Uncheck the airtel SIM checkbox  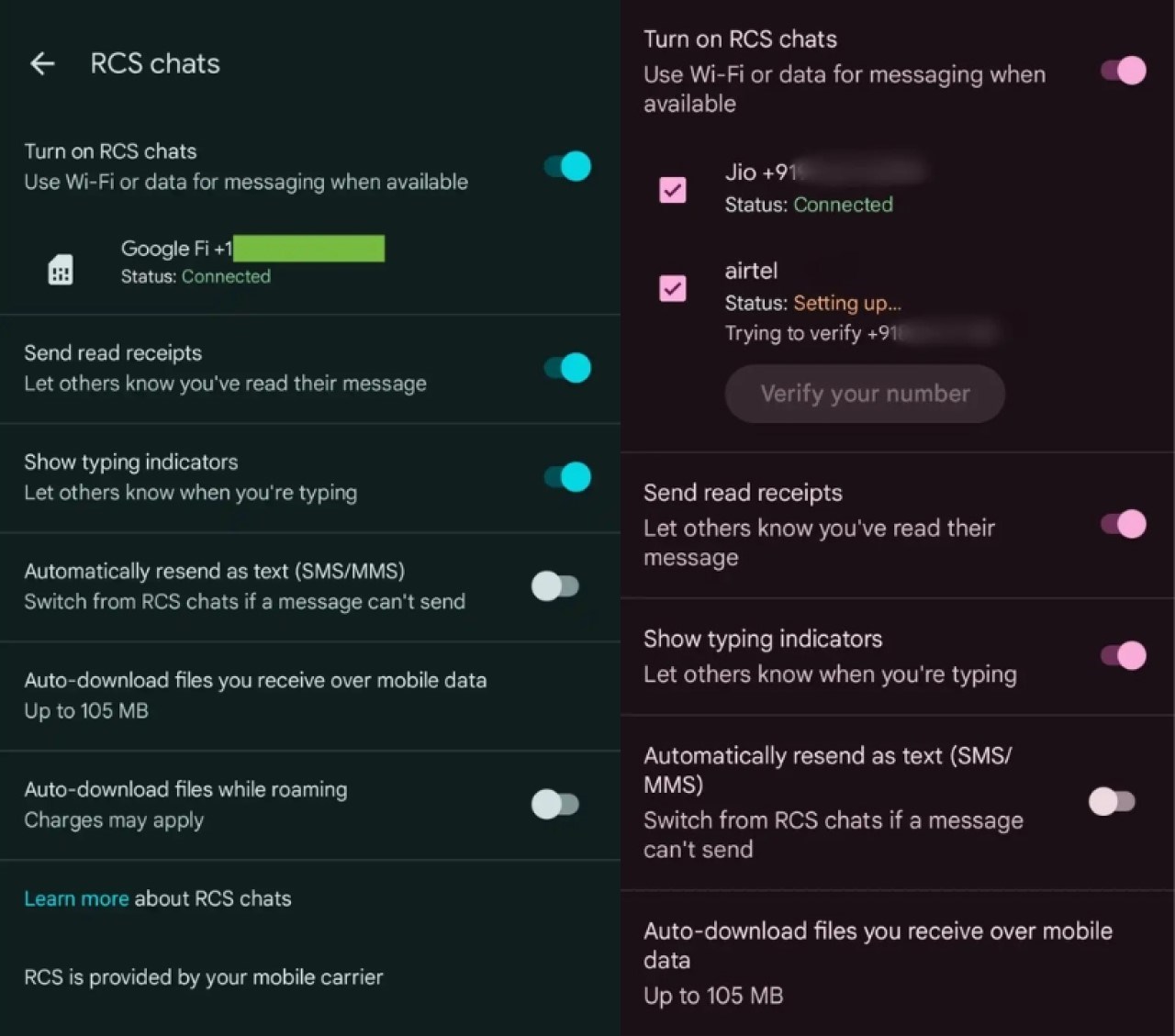click(673, 288)
